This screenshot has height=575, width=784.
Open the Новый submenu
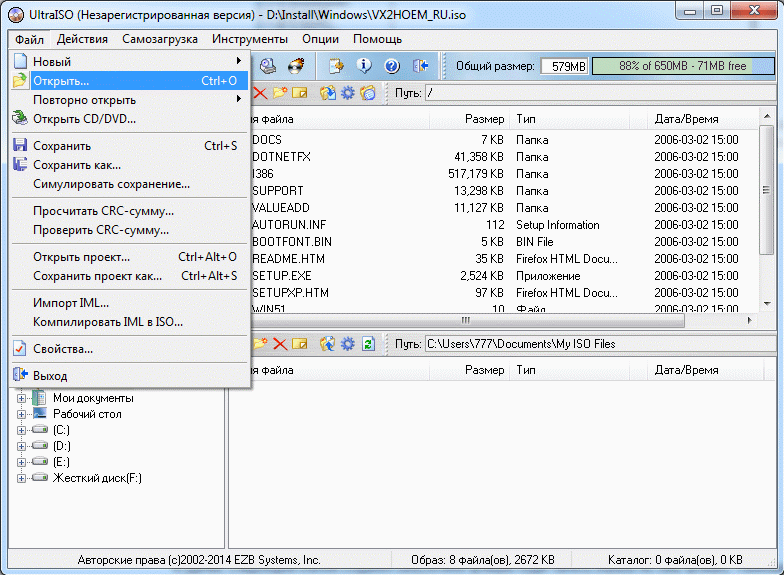pyautogui.click(x=129, y=62)
